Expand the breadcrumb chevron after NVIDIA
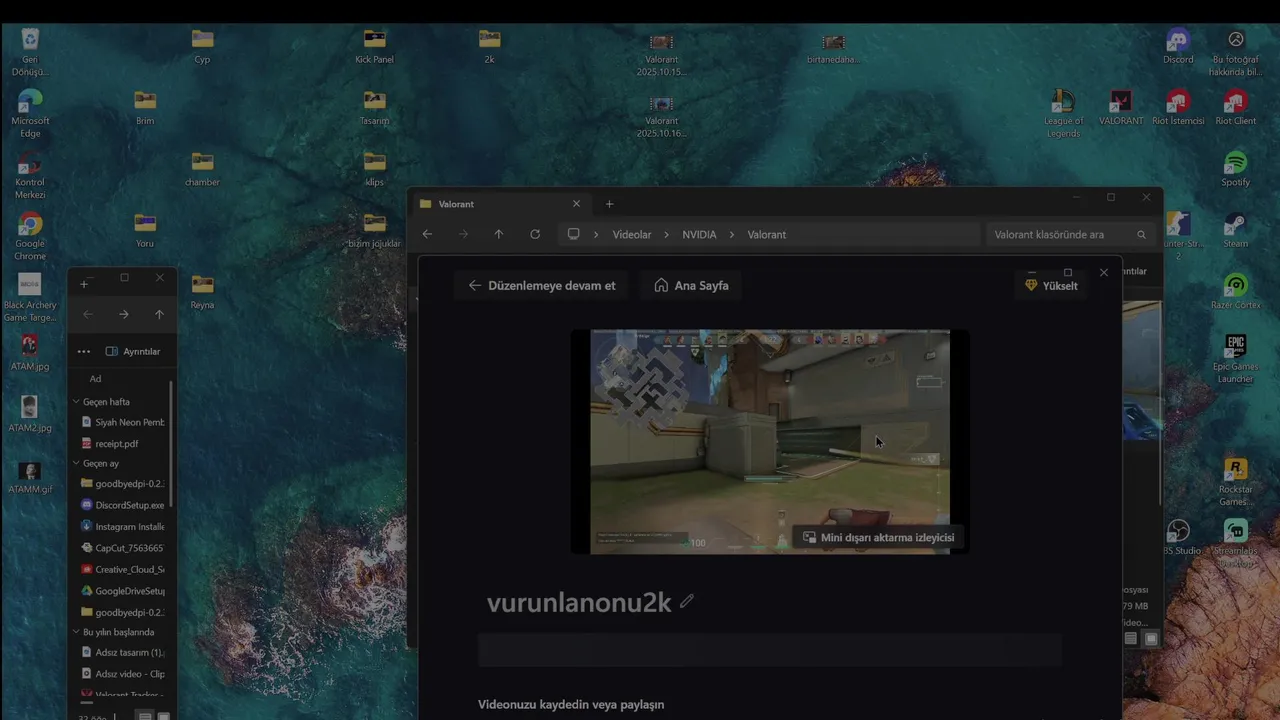 point(731,234)
